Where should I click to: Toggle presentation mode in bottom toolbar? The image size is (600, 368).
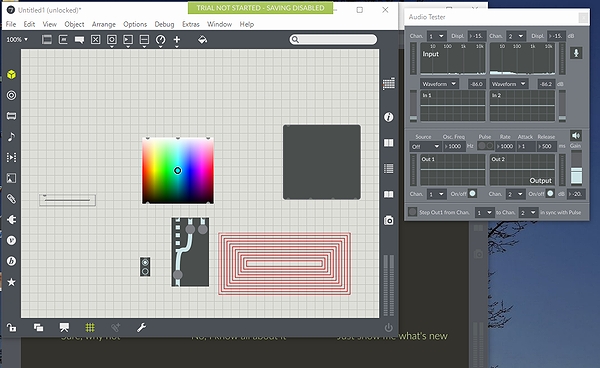click(64, 327)
